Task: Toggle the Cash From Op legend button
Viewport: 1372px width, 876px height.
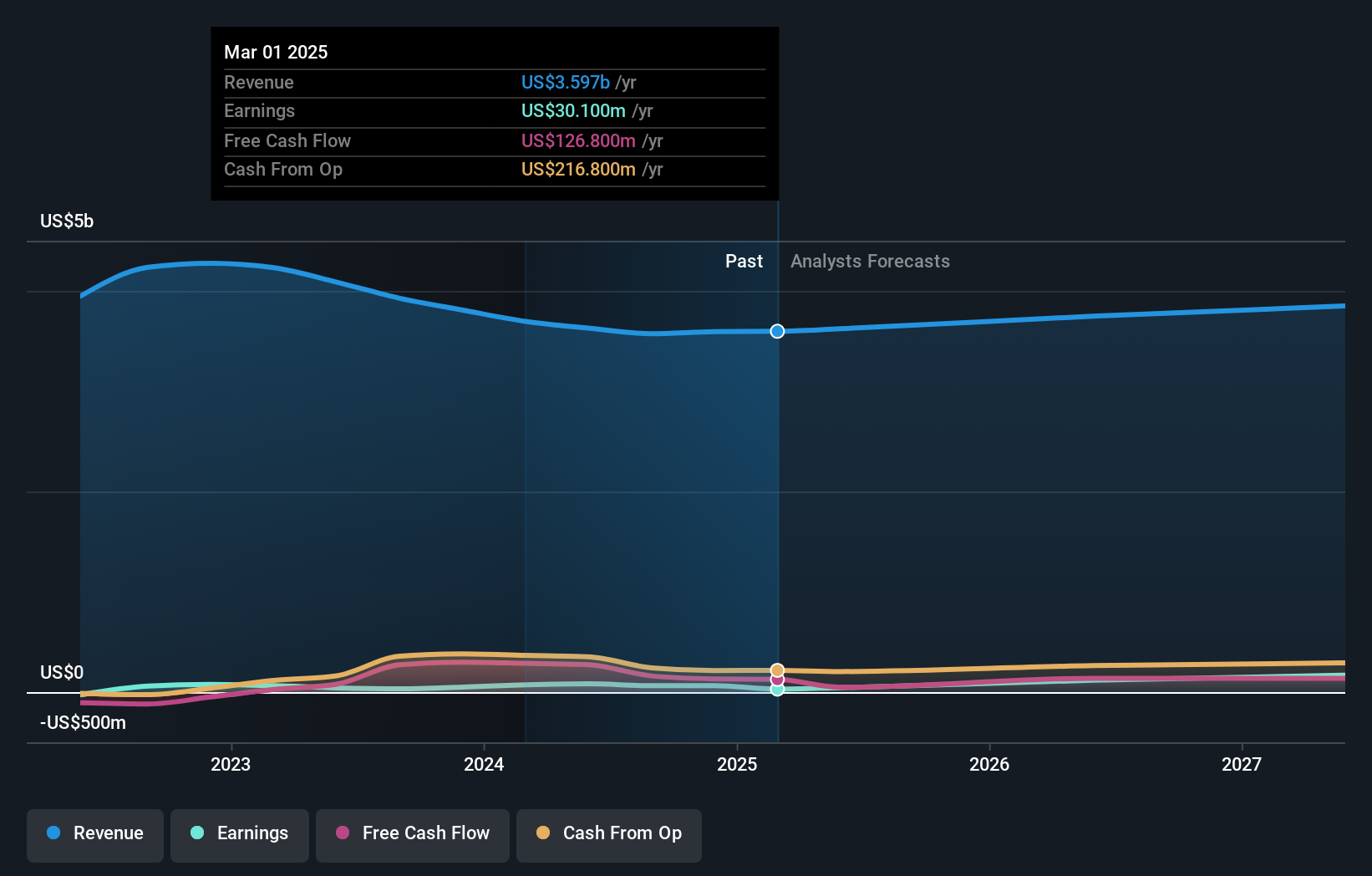Action: pos(609,835)
